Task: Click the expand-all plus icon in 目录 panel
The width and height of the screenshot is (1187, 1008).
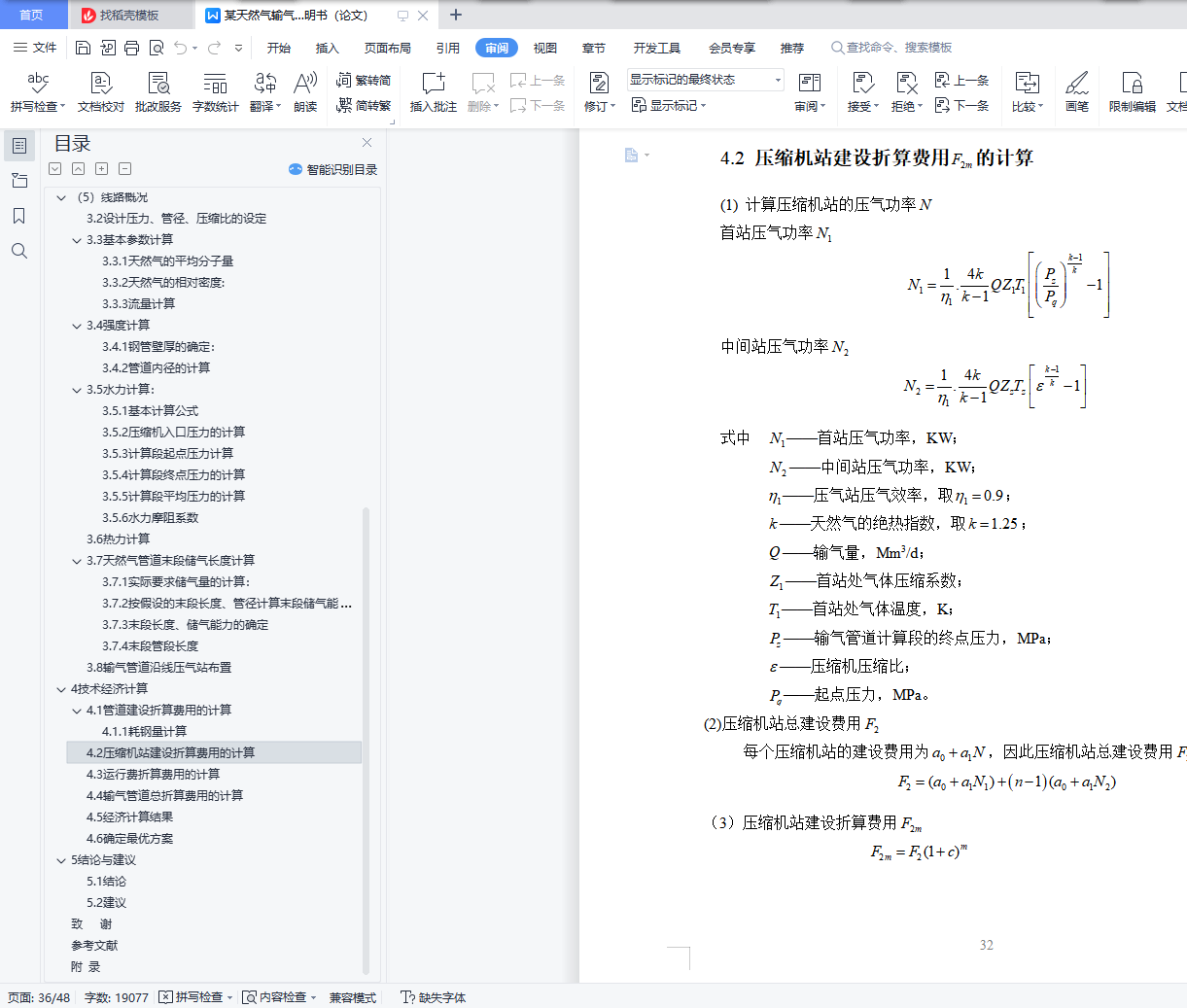Action: tap(101, 169)
